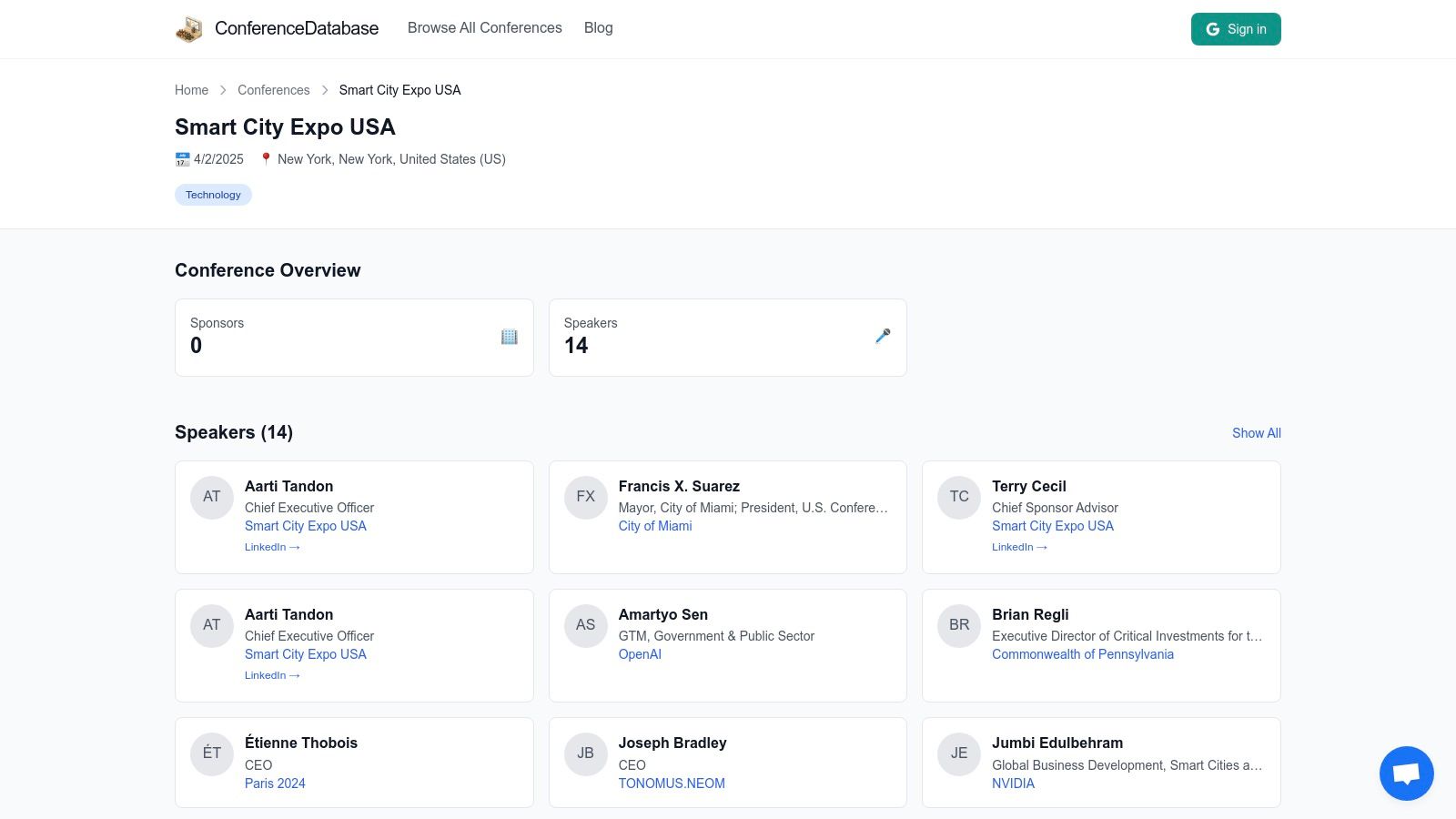
Task: Open Browse All Conferences
Action: point(485,28)
